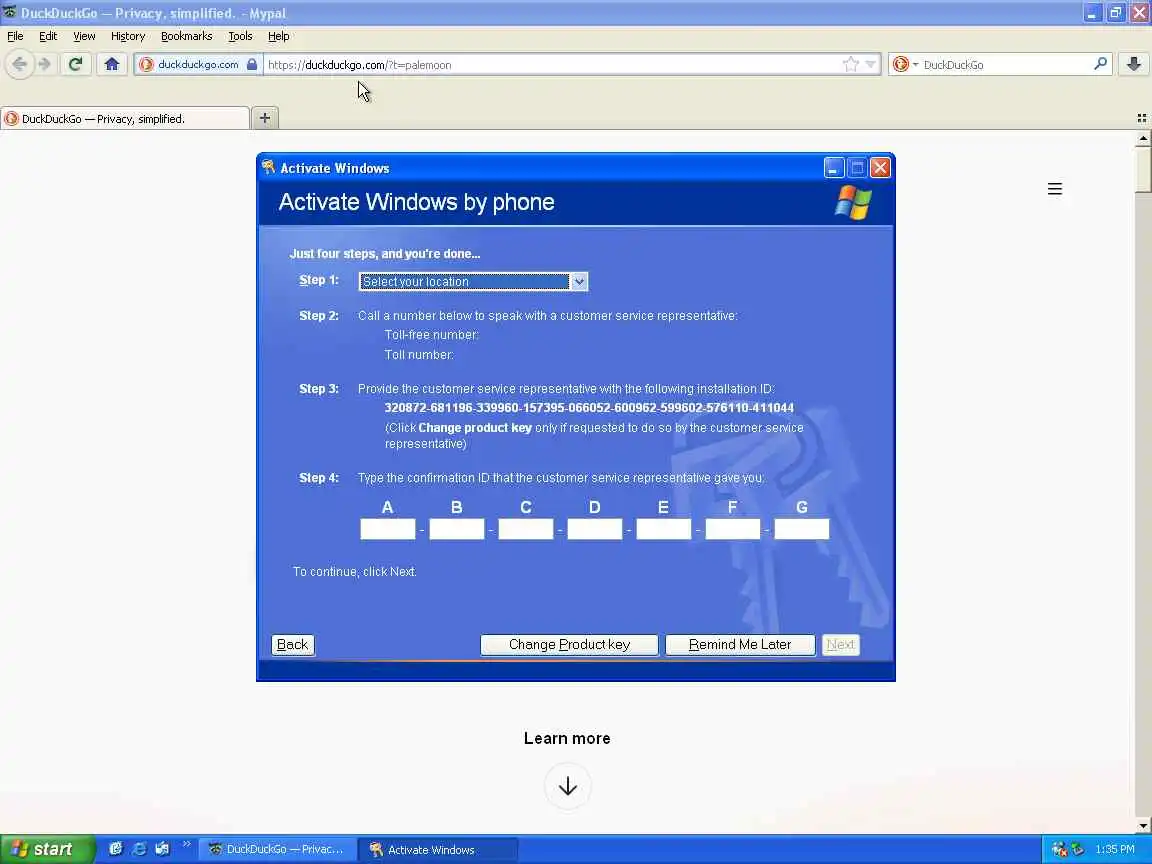Image resolution: width=1152 pixels, height=864 pixels.
Task: Click the greyed-out Next button
Action: [x=840, y=644]
